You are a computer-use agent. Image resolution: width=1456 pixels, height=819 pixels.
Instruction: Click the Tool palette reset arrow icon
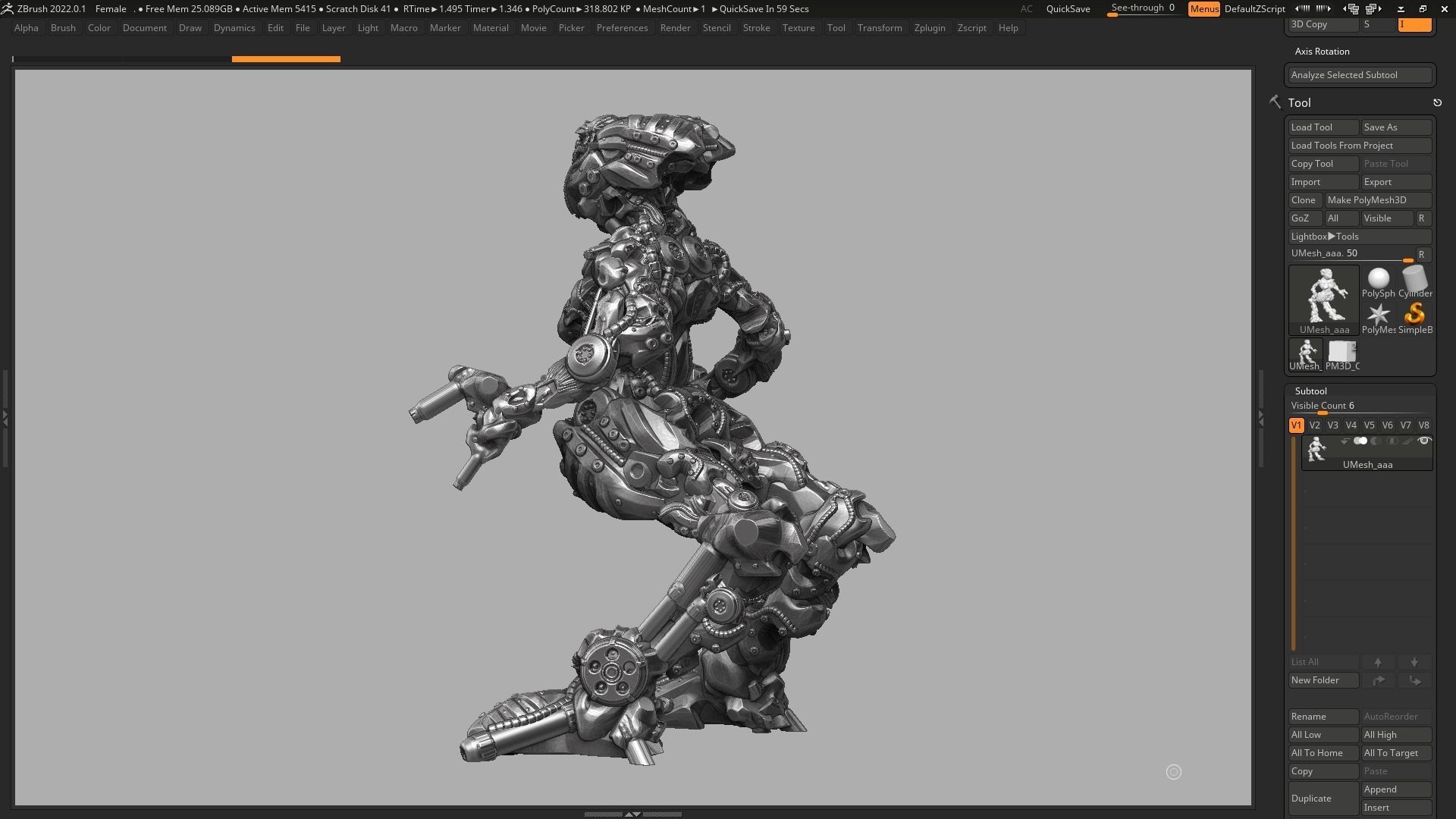[x=1437, y=103]
